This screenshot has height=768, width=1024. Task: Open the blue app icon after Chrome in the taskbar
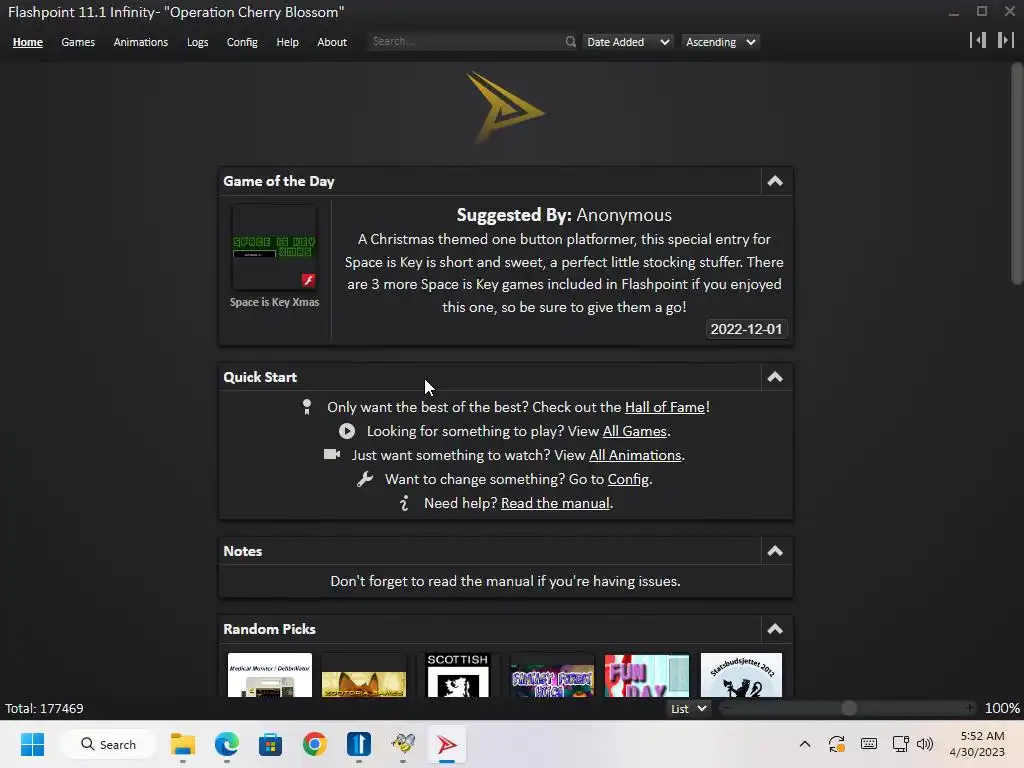pyautogui.click(x=359, y=744)
